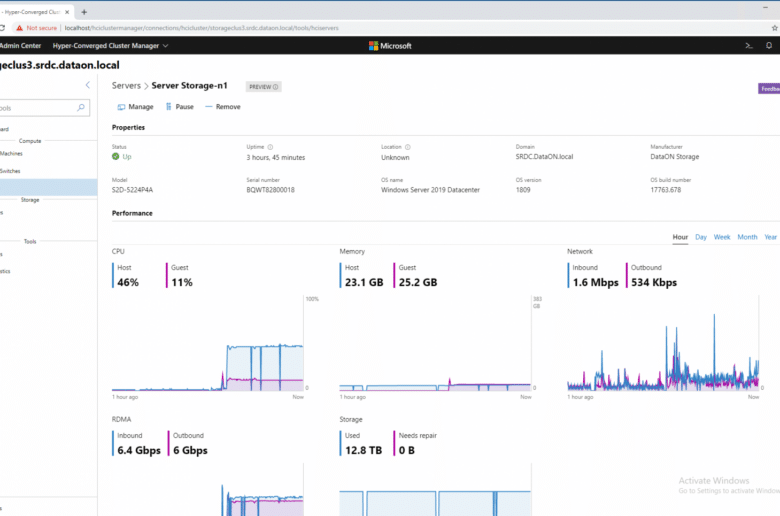The height and width of the screenshot is (516, 780).
Task: Click the Storage usage chart
Action: pyautogui.click(x=435, y=490)
